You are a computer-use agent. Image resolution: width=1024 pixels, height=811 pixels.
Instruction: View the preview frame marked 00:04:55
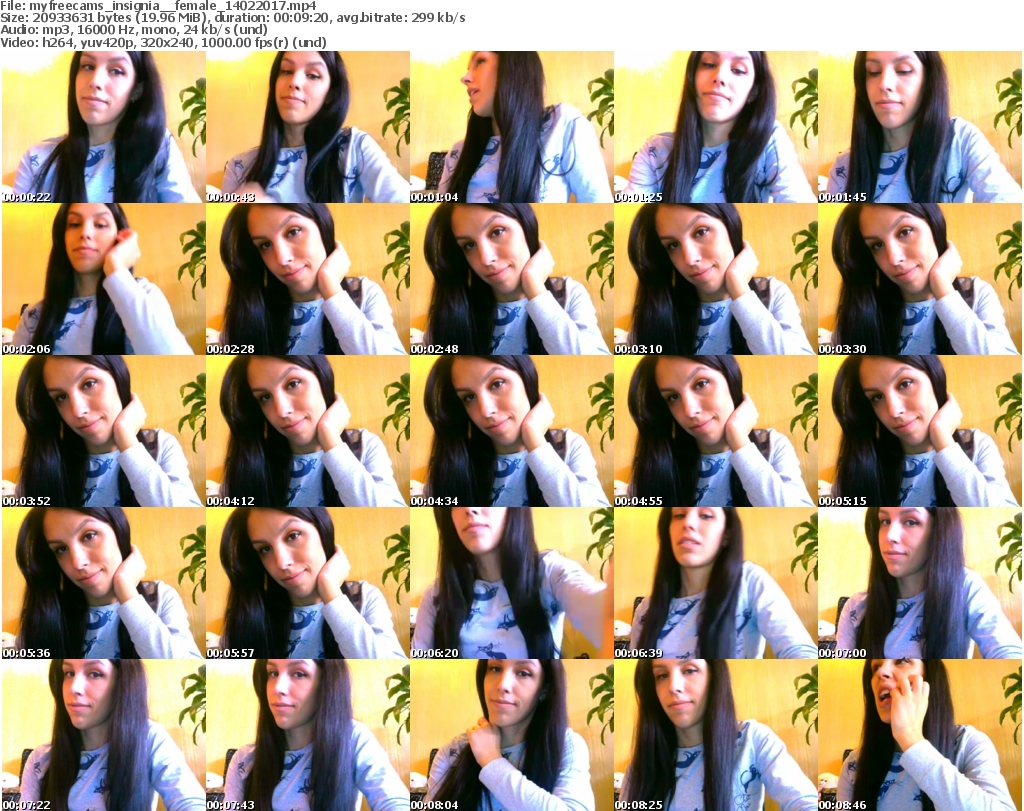pyautogui.click(x=716, y=431)
